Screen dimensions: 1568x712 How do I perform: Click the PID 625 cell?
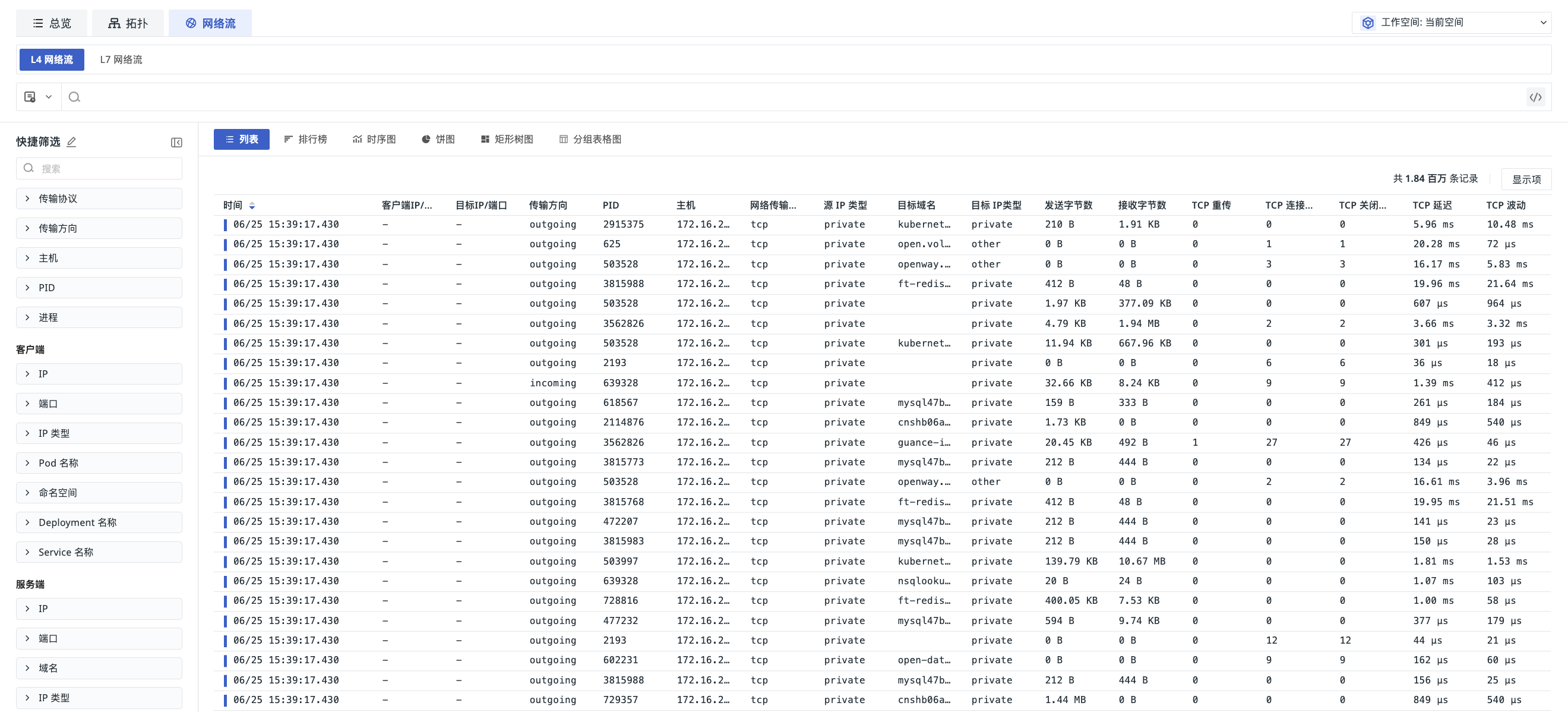(x=612, y=244)
